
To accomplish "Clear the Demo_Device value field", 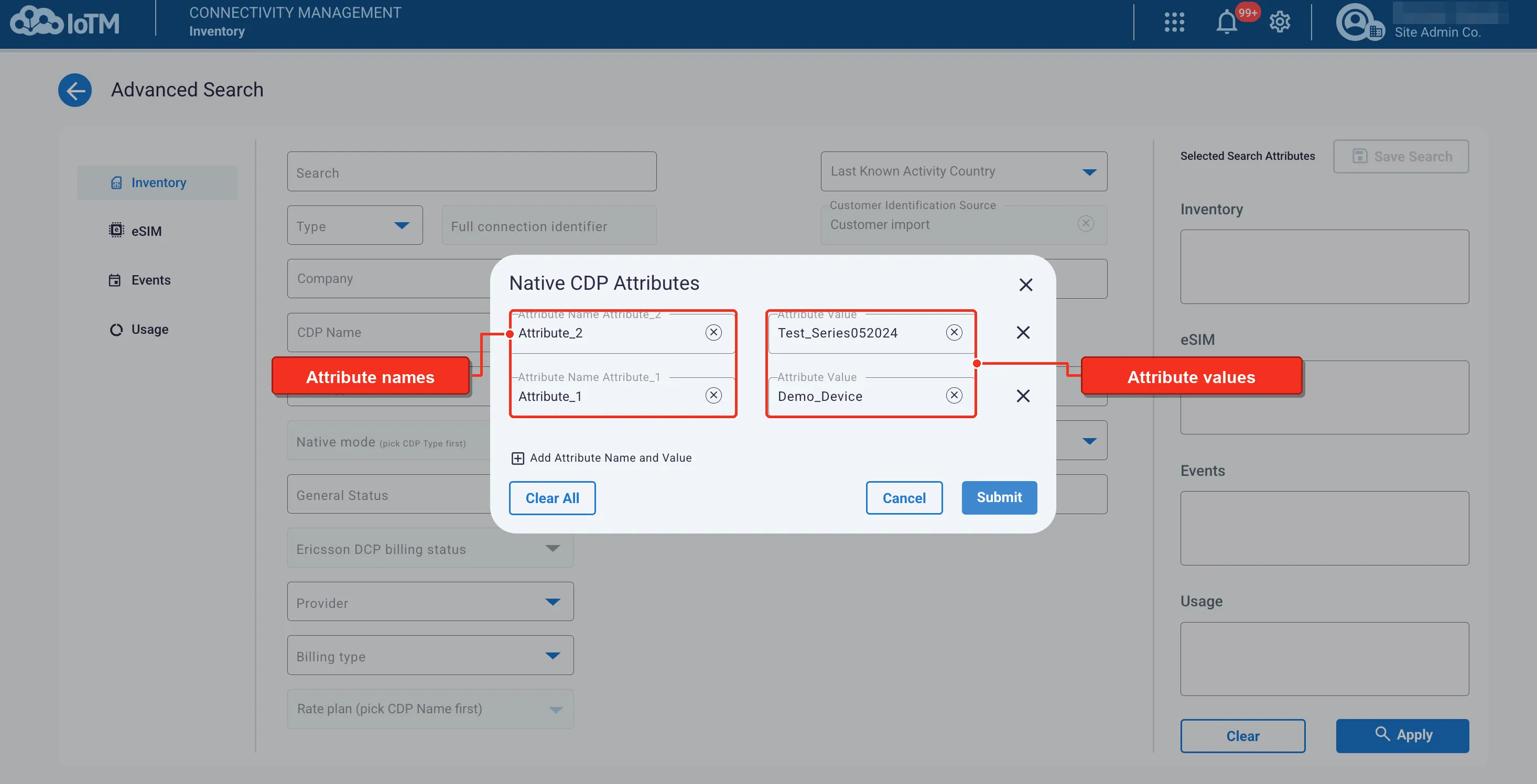I will pyautogui.click(x=954, y=395).
